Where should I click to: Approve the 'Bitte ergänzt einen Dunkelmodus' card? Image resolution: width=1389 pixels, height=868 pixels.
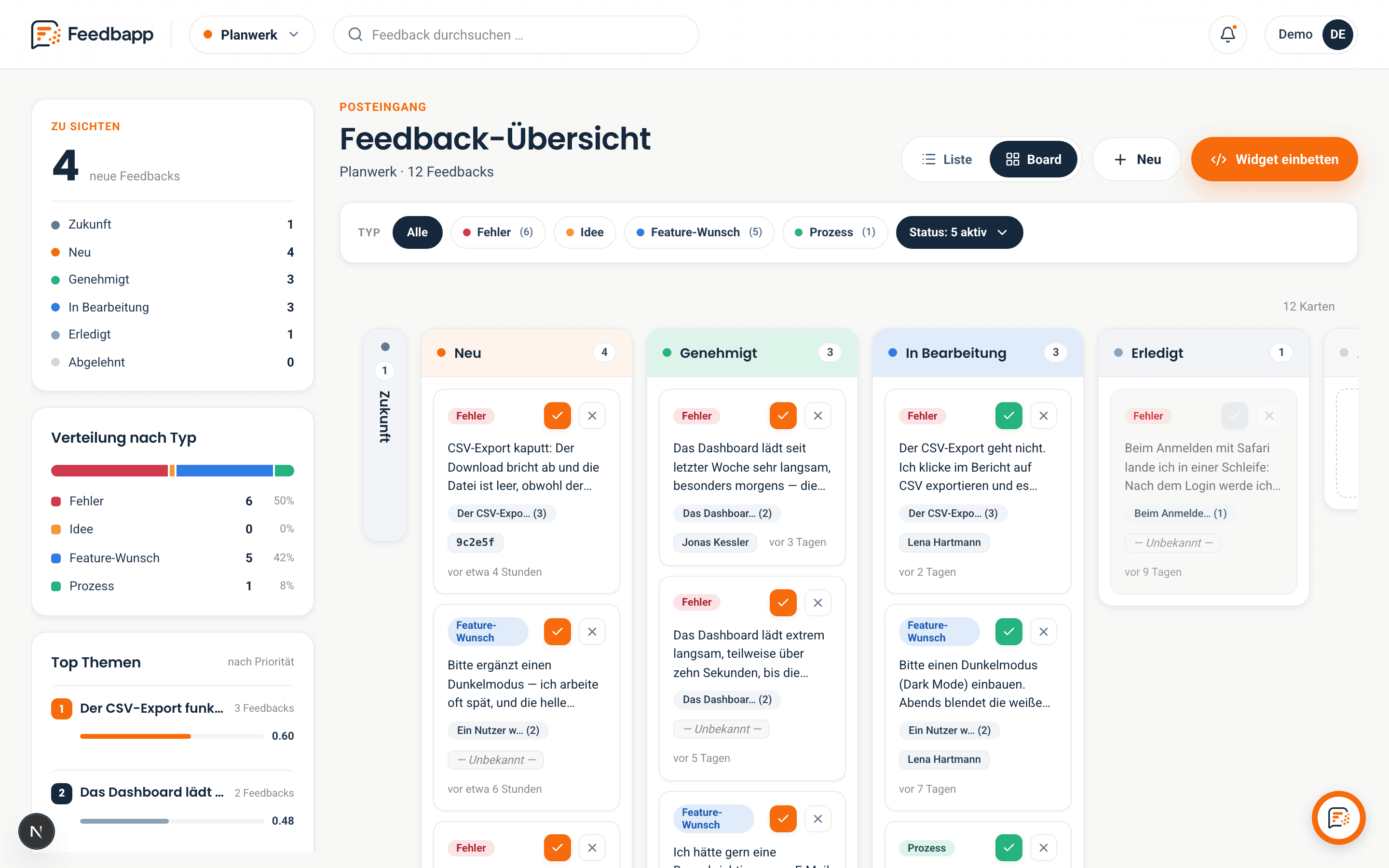pos(558,632)
